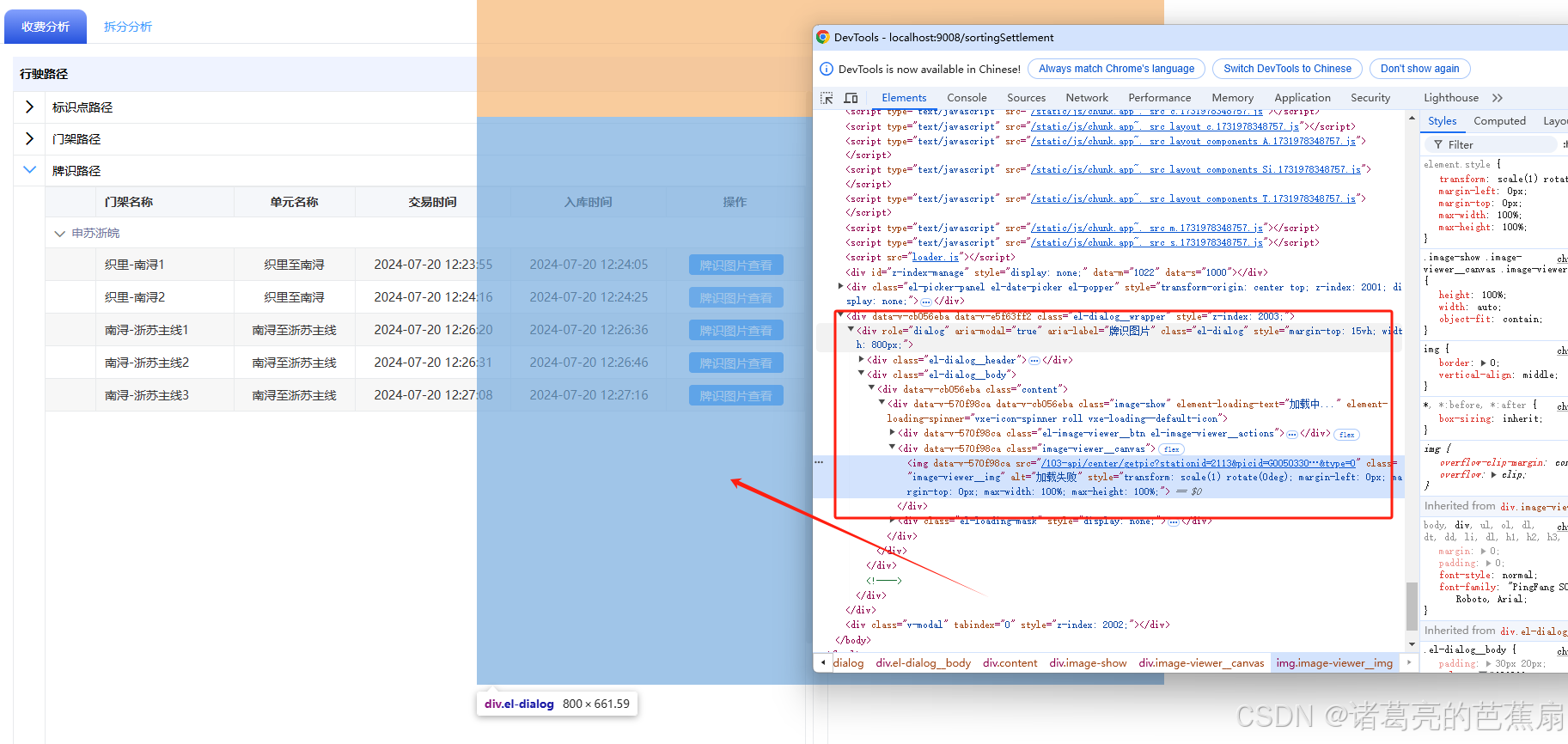Open the Sources tab
The height and width of the screenshot is (744, 1568).
pos(1026,98)
